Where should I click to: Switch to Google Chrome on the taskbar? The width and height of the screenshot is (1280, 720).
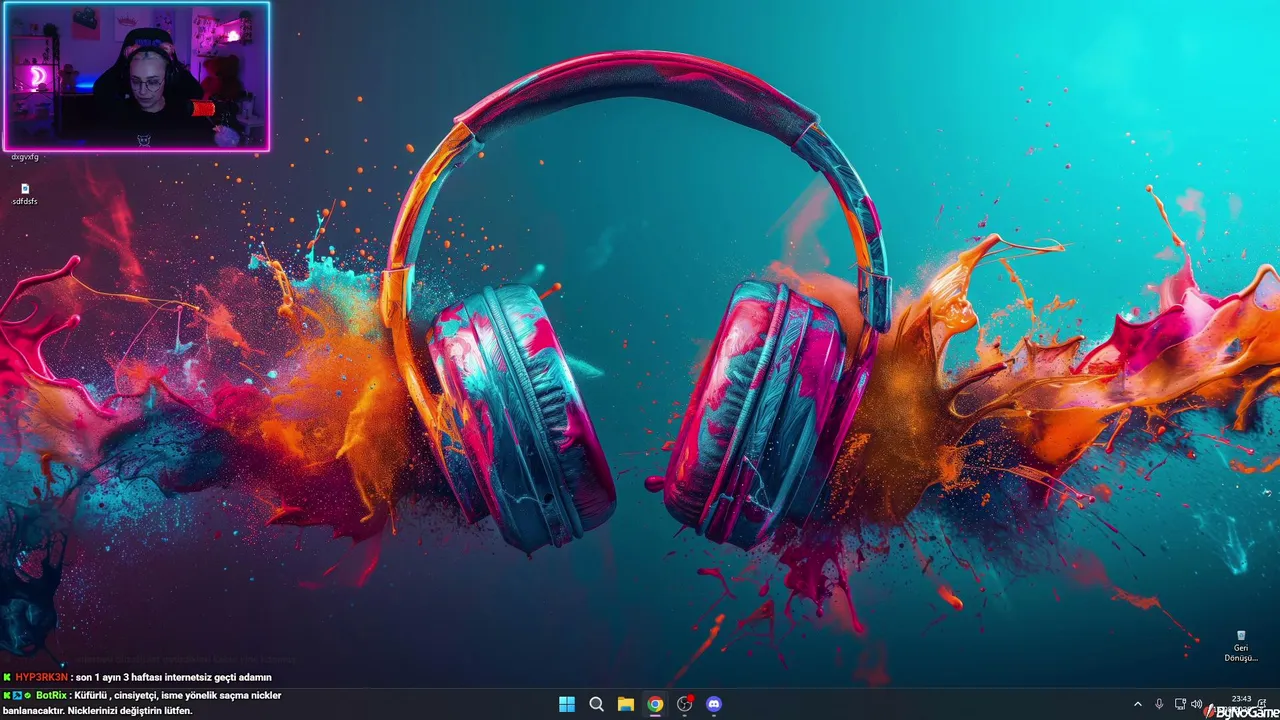click(x=655, y=704)
